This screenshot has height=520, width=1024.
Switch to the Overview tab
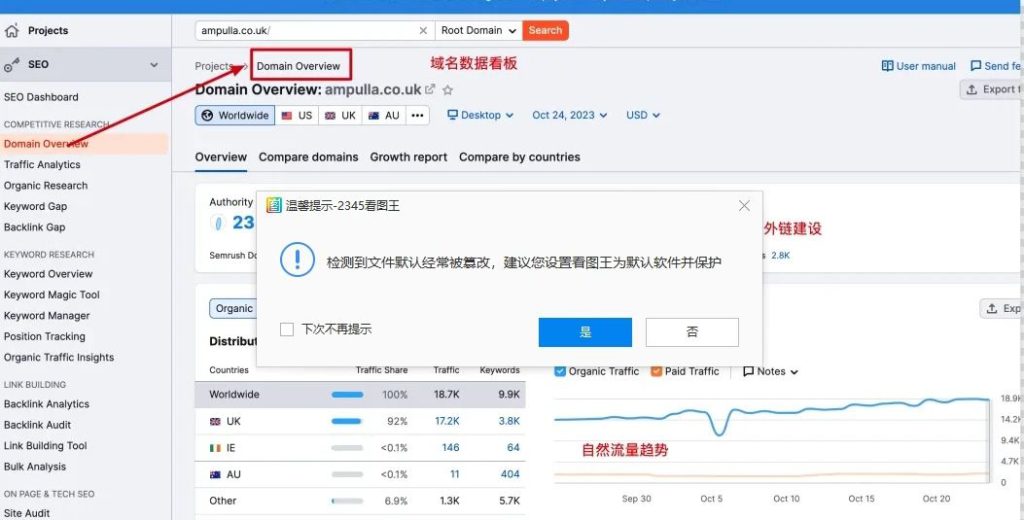tap(221, 157)
